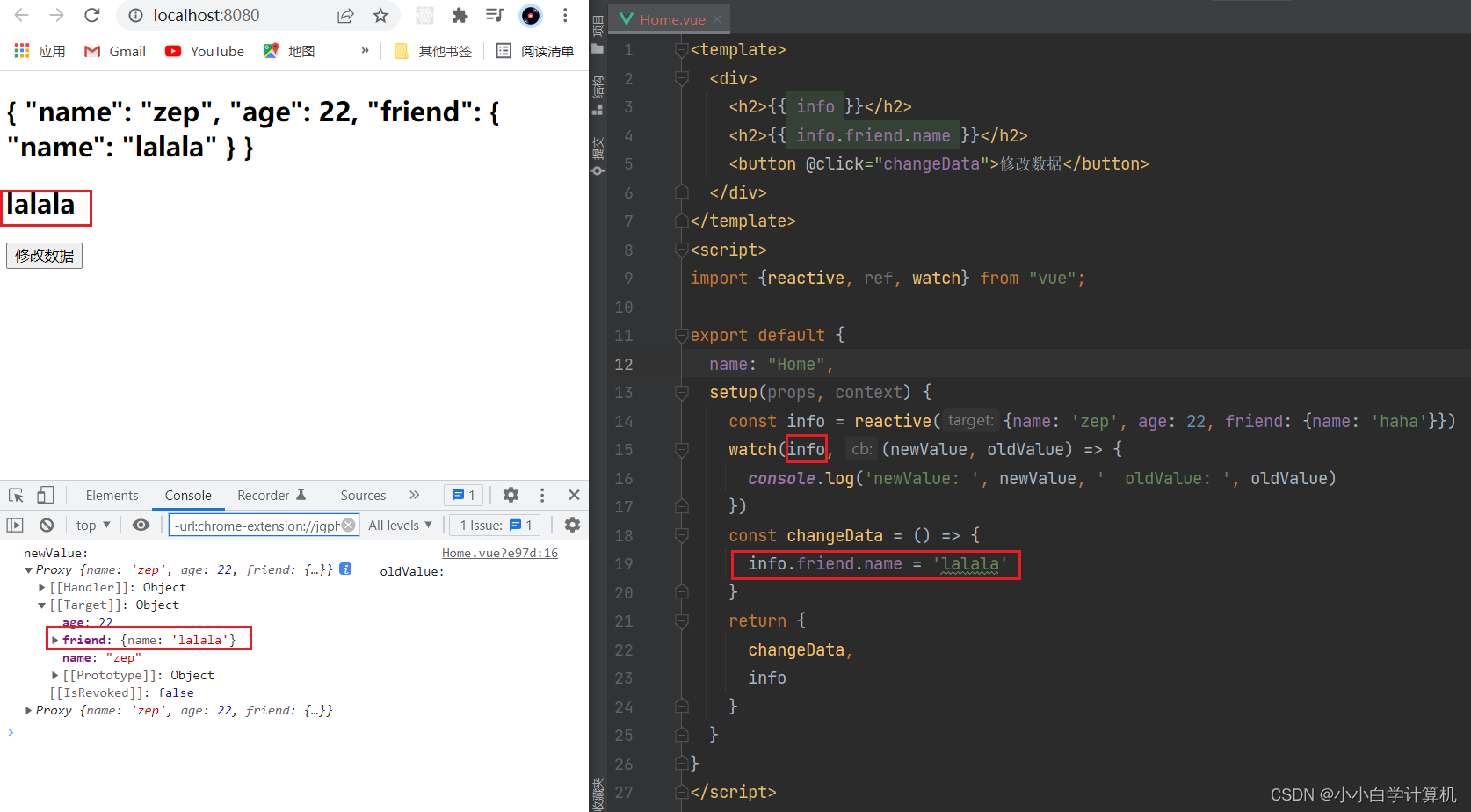Image resolution: width=1471 pixels, height=812 pixels.
Task: Toggle the device toolbar in DevTools
Action: (46, 495)
